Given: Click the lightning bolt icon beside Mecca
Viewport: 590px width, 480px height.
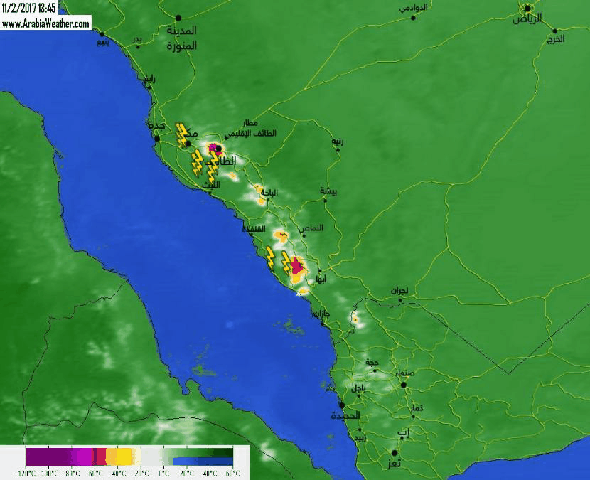Looking at the screenshot, I should click(182, 135).
